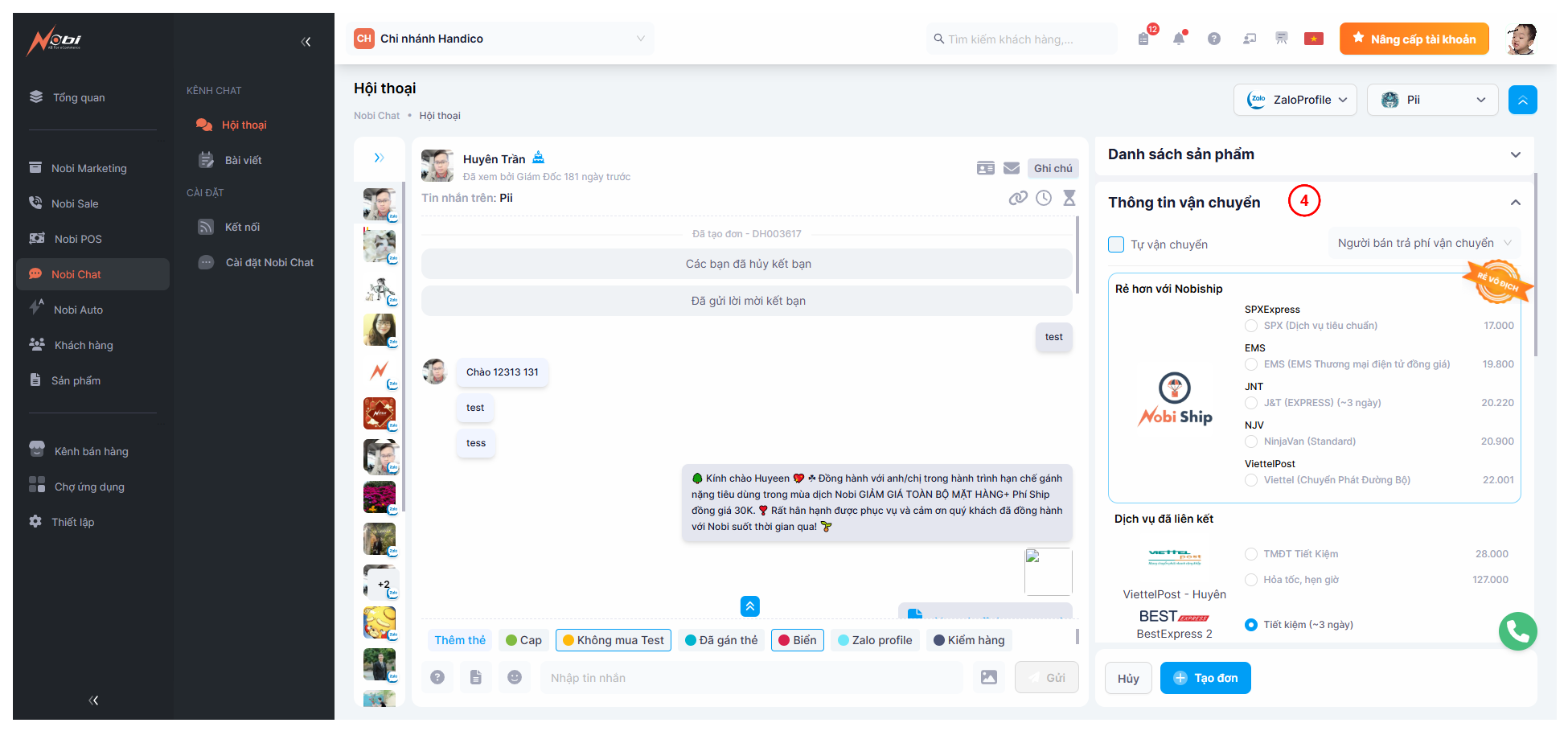
Task: Click the green phone call floating icon
Action: pyautogui.click(x=1517, y=631)
